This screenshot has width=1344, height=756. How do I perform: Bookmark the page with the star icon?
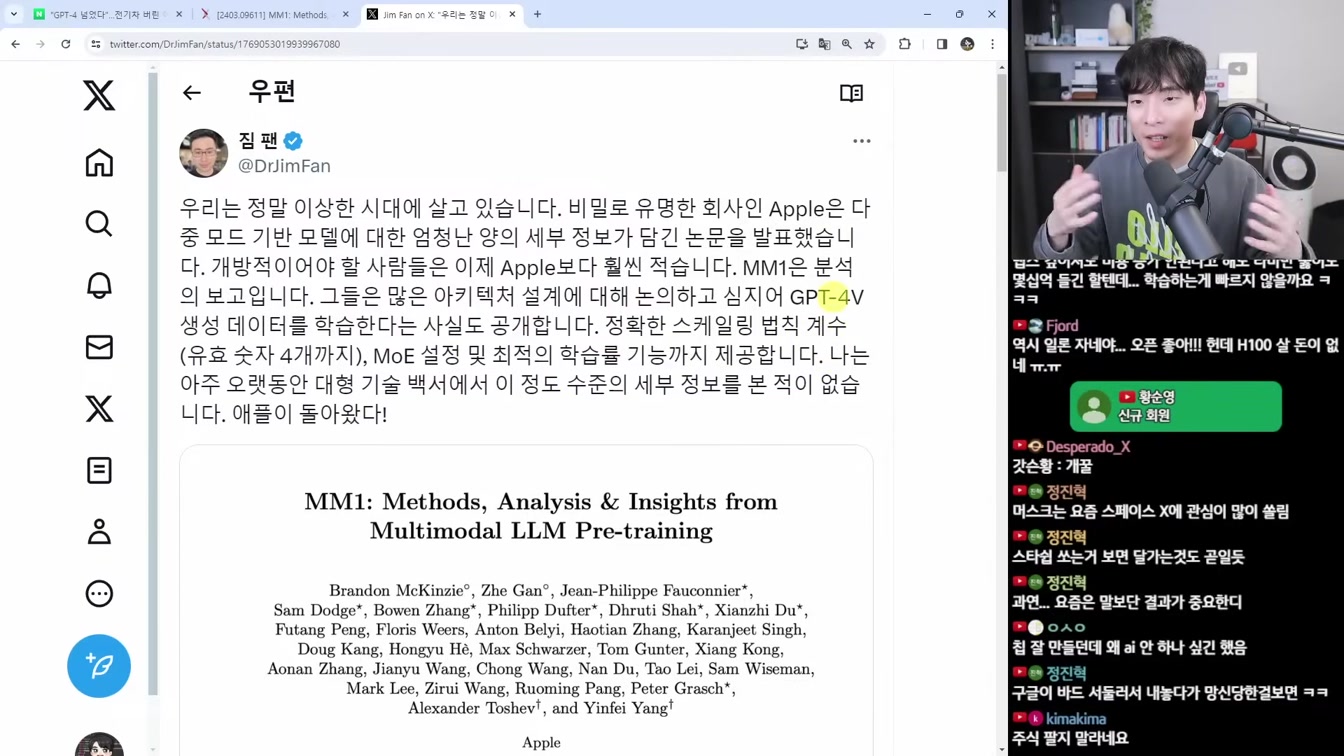point(869,44)
